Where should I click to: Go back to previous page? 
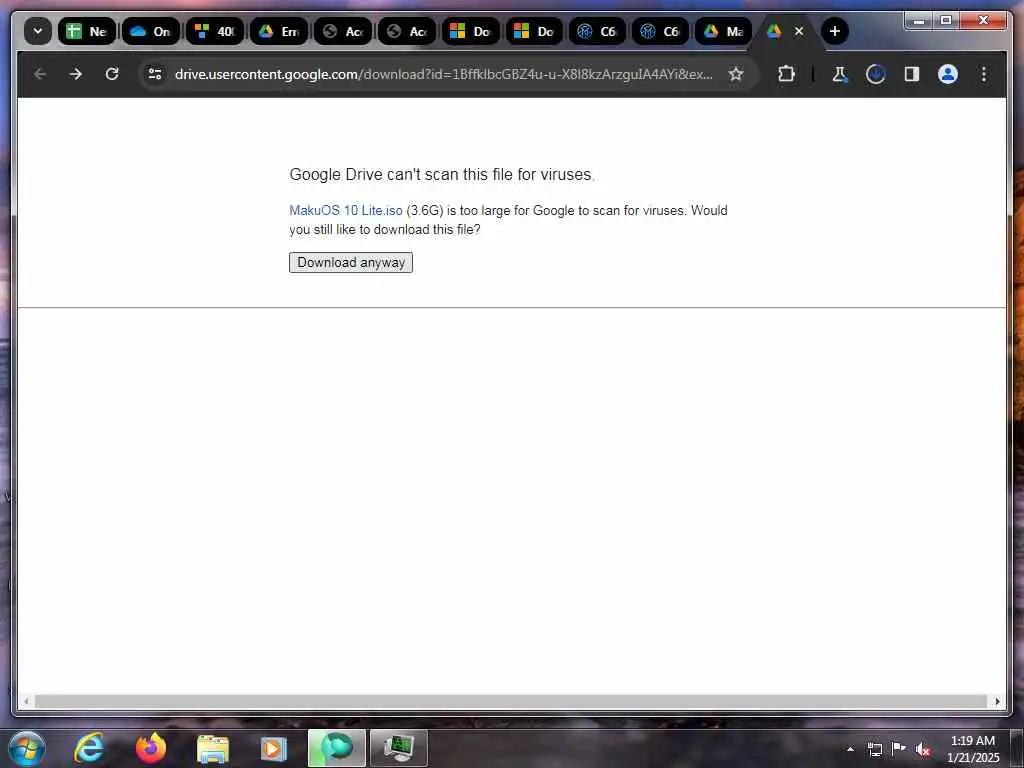click(40, 74)
